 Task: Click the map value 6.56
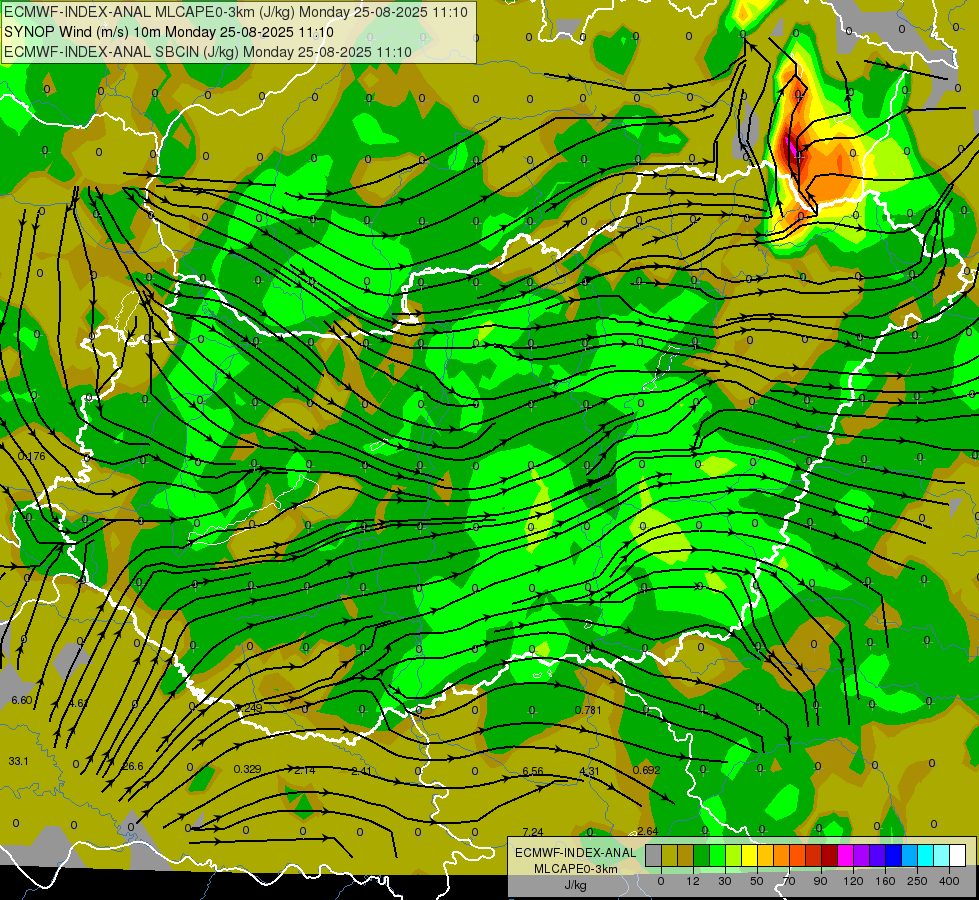[x=533, y=771]
